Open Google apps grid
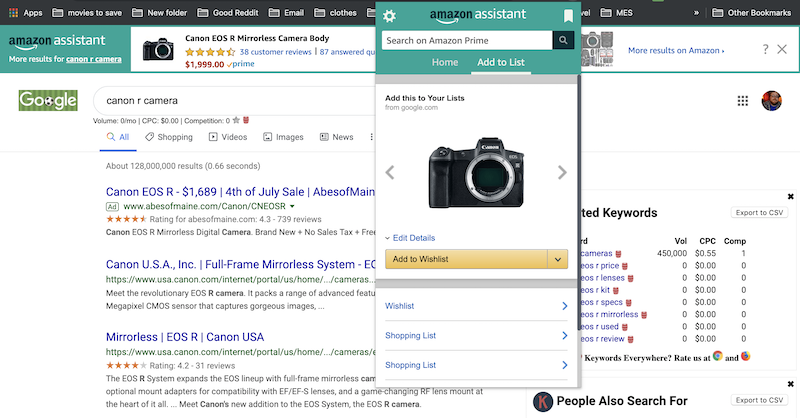This screenshot has height=418, width=800. (743, 101)
